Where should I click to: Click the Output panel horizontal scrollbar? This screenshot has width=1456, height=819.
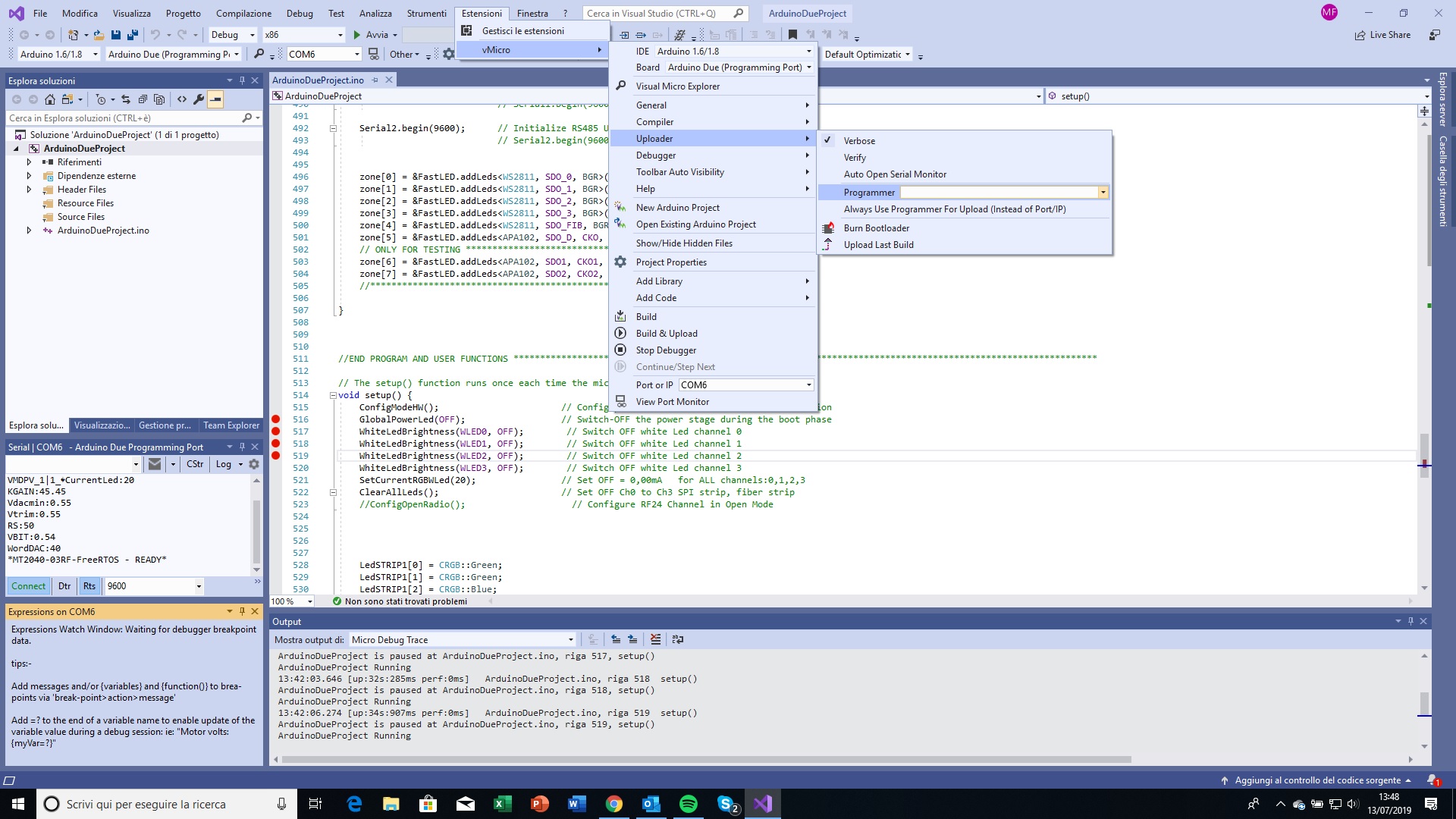coord(706,759)
